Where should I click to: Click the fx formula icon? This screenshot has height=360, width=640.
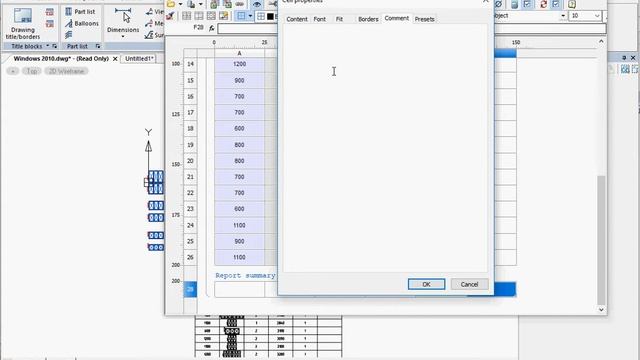pyautogui.click(x=211, y=28)
